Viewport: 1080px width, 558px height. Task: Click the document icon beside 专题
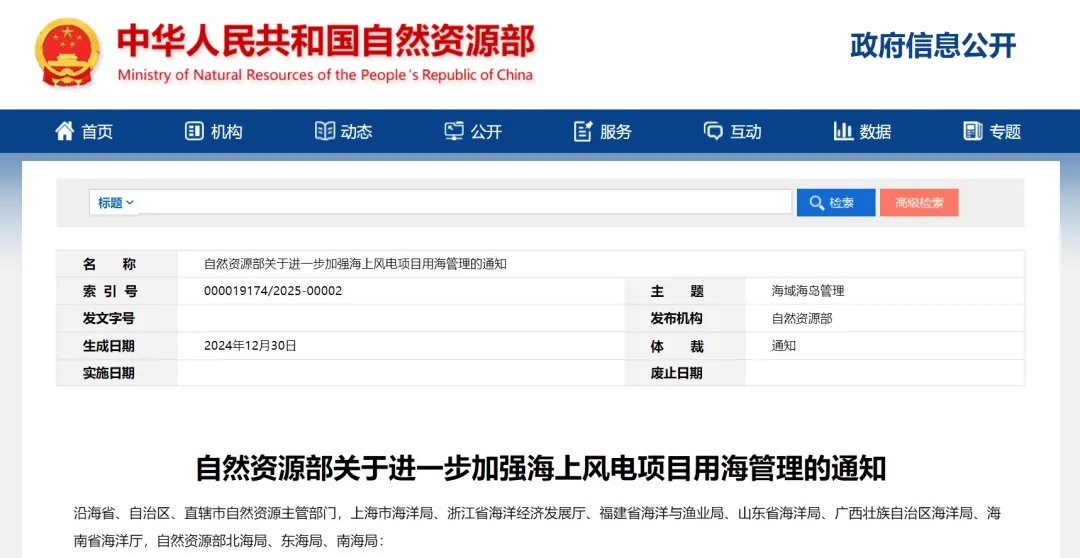(x=973, y=131)
